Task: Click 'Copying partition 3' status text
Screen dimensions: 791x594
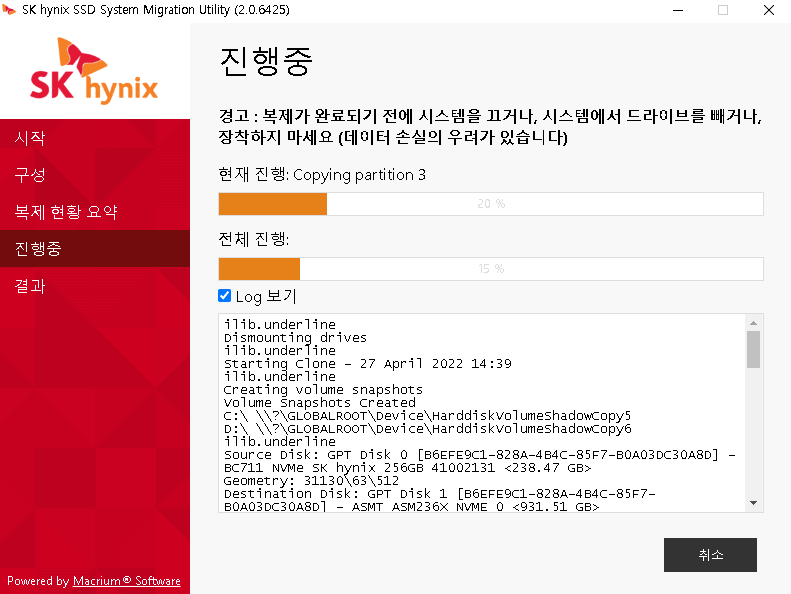Action: tap(359, 175)
